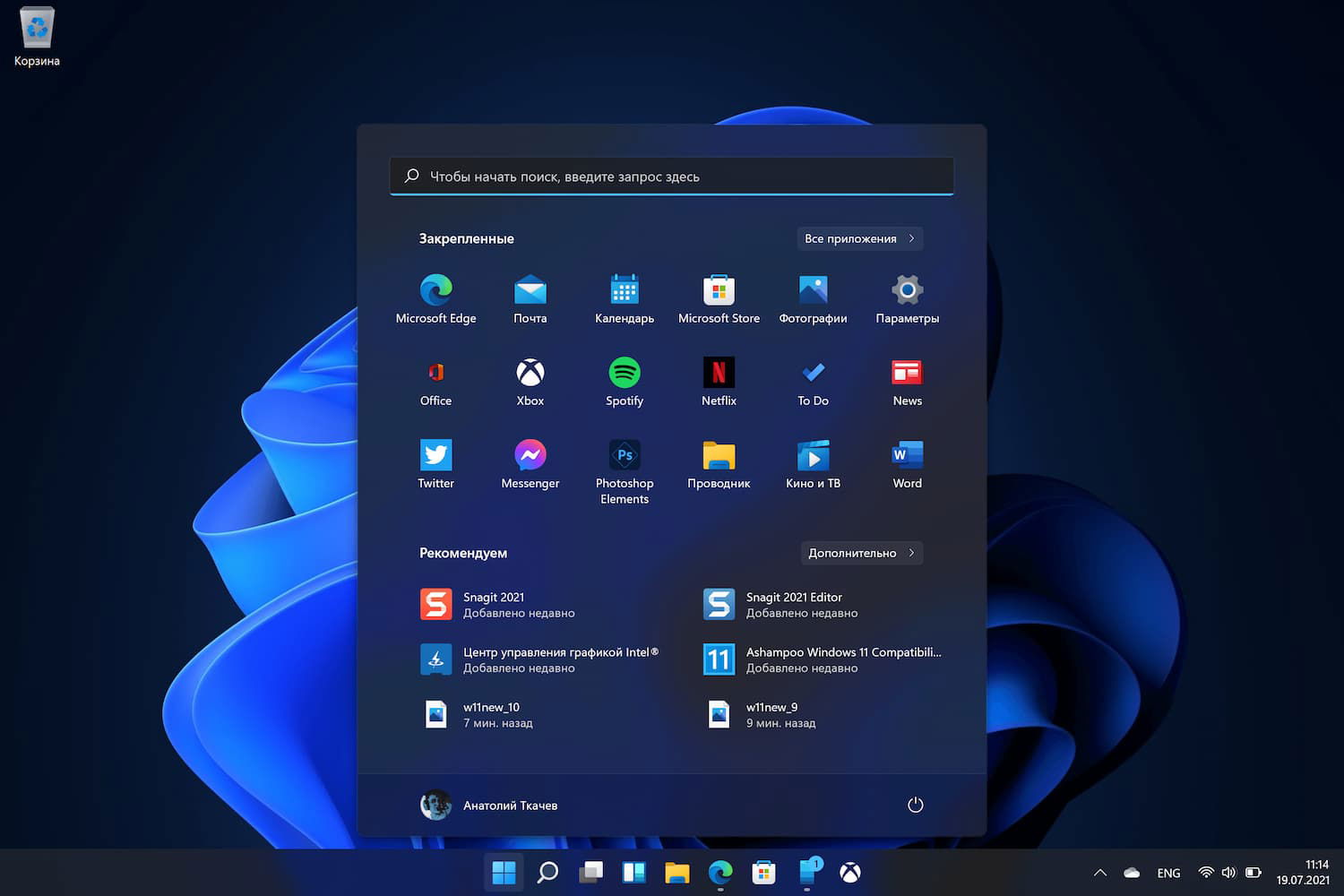Click the Start button on taskbar
This screenshot has width=1344, height=896.
tap(504, 872)
